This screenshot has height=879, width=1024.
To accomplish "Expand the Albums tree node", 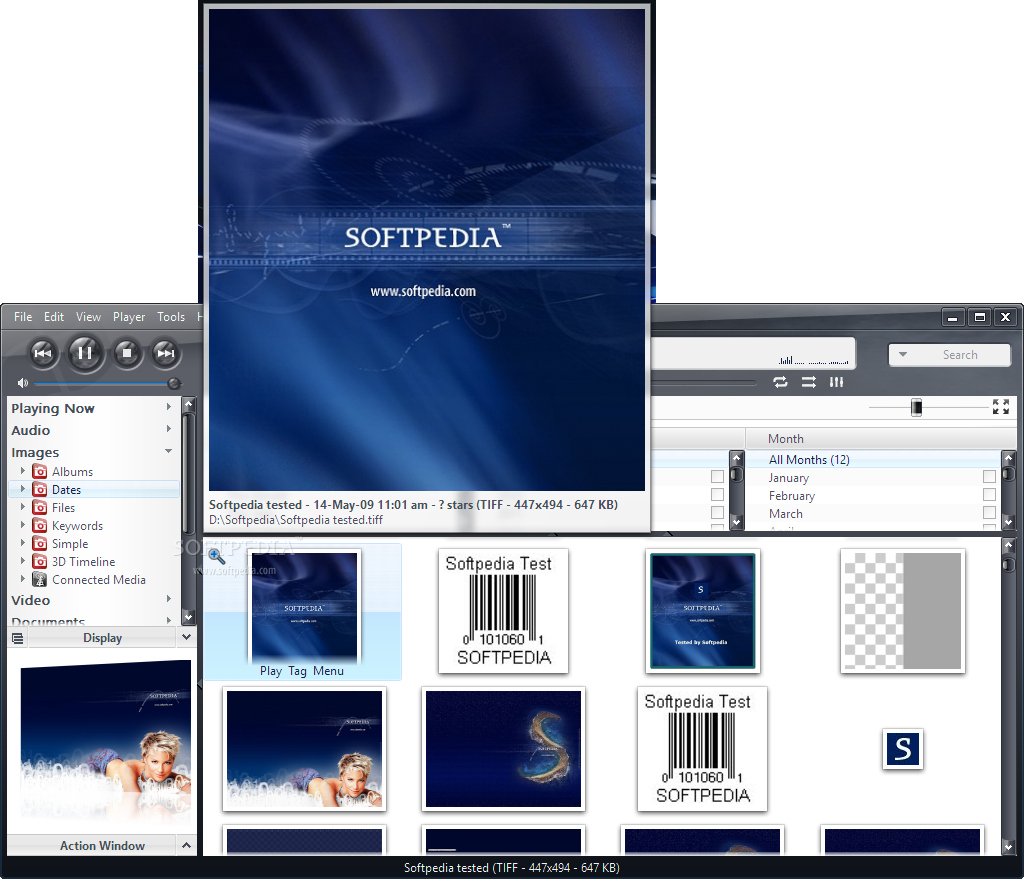I will click(x=23, y=471).
